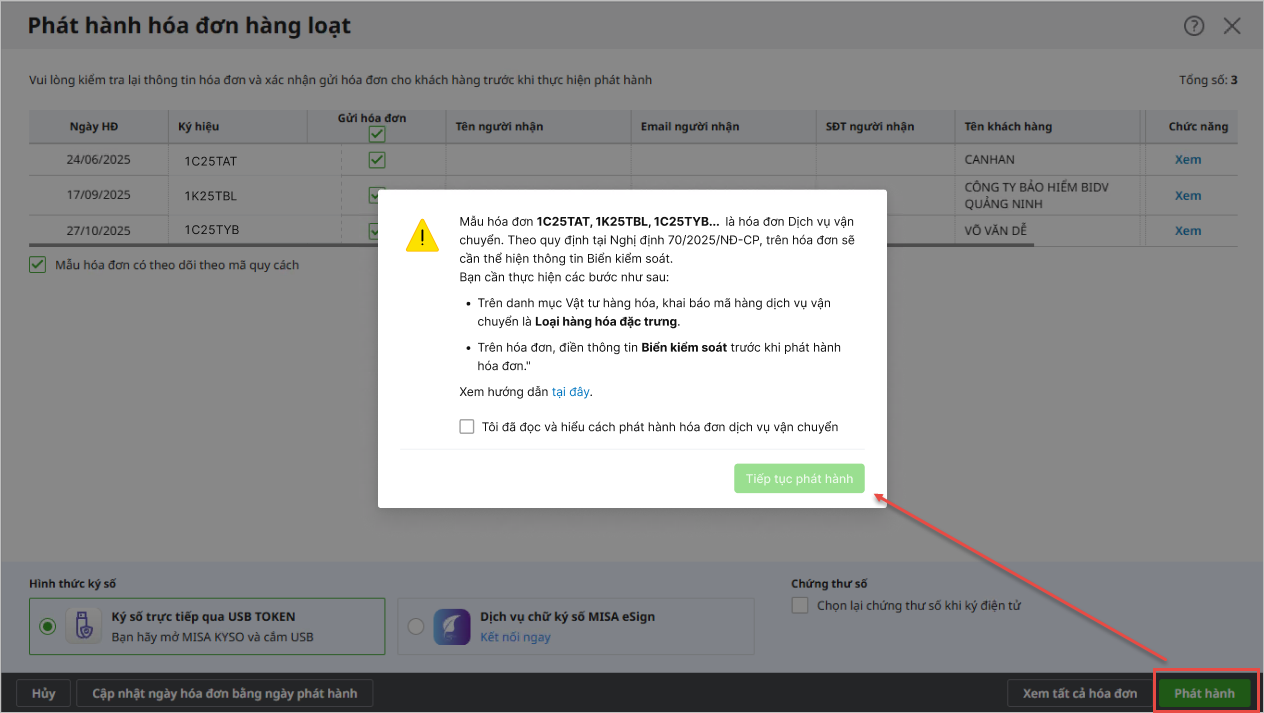
Task: Tick the 'Tôi đã đọc và hiểu' checkbox
Action: 467,427
